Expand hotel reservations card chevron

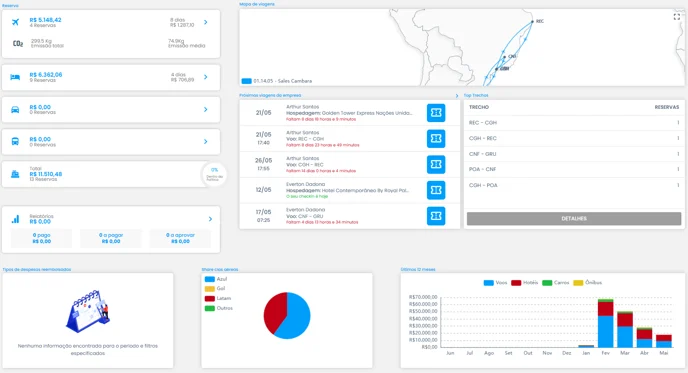click(205, 77)
